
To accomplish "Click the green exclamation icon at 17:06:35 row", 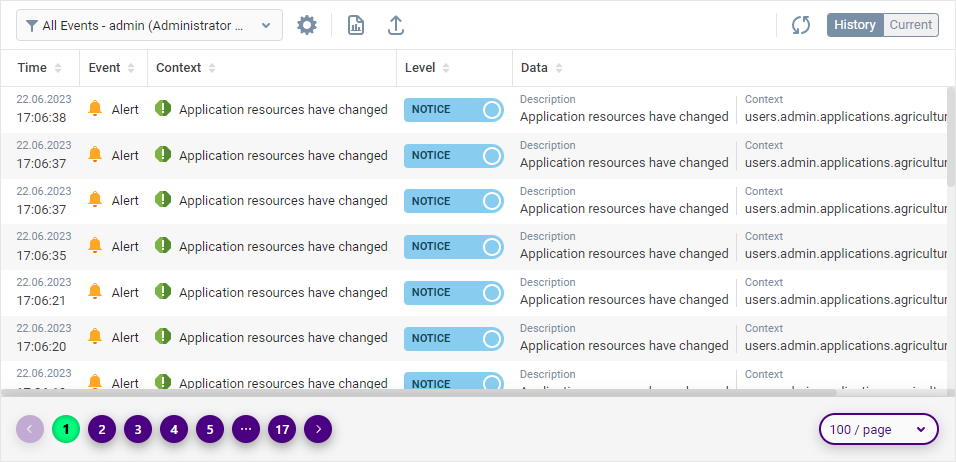I will [x=163, y=246].
